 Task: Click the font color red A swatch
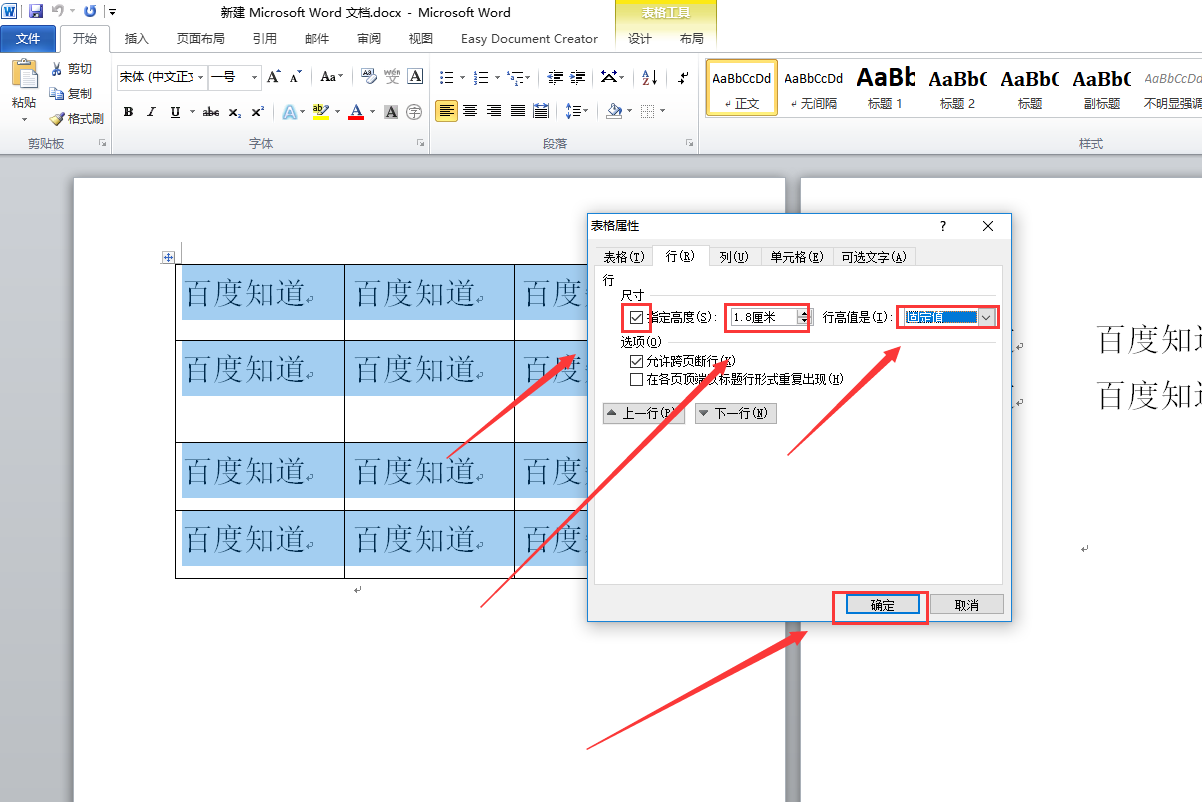pyautogui.click(x=356, y=112)
